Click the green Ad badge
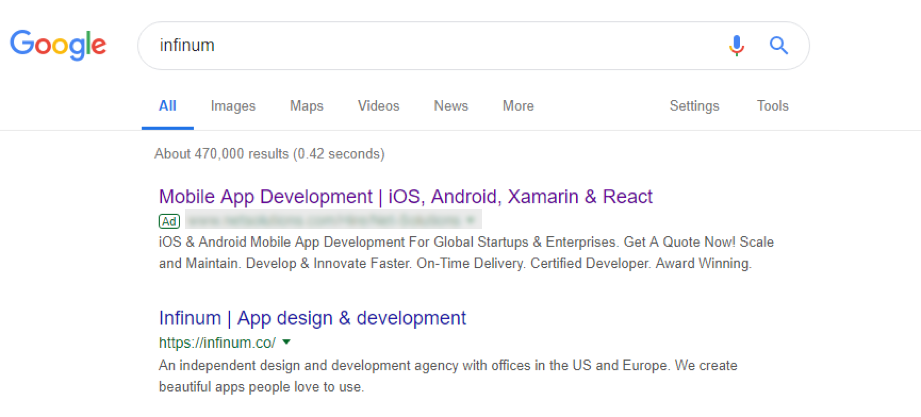Image resolution: width=921 pixels, height=417 pixels. tap(169, 220)
